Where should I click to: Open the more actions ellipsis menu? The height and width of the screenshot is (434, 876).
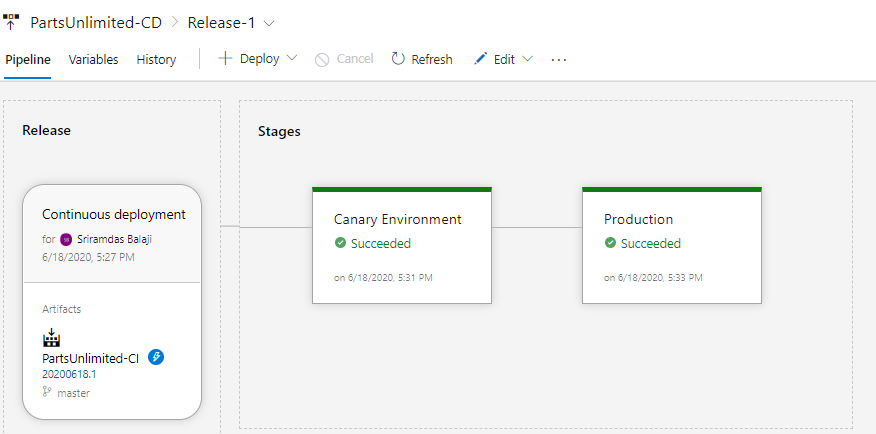tap(559, 59)
